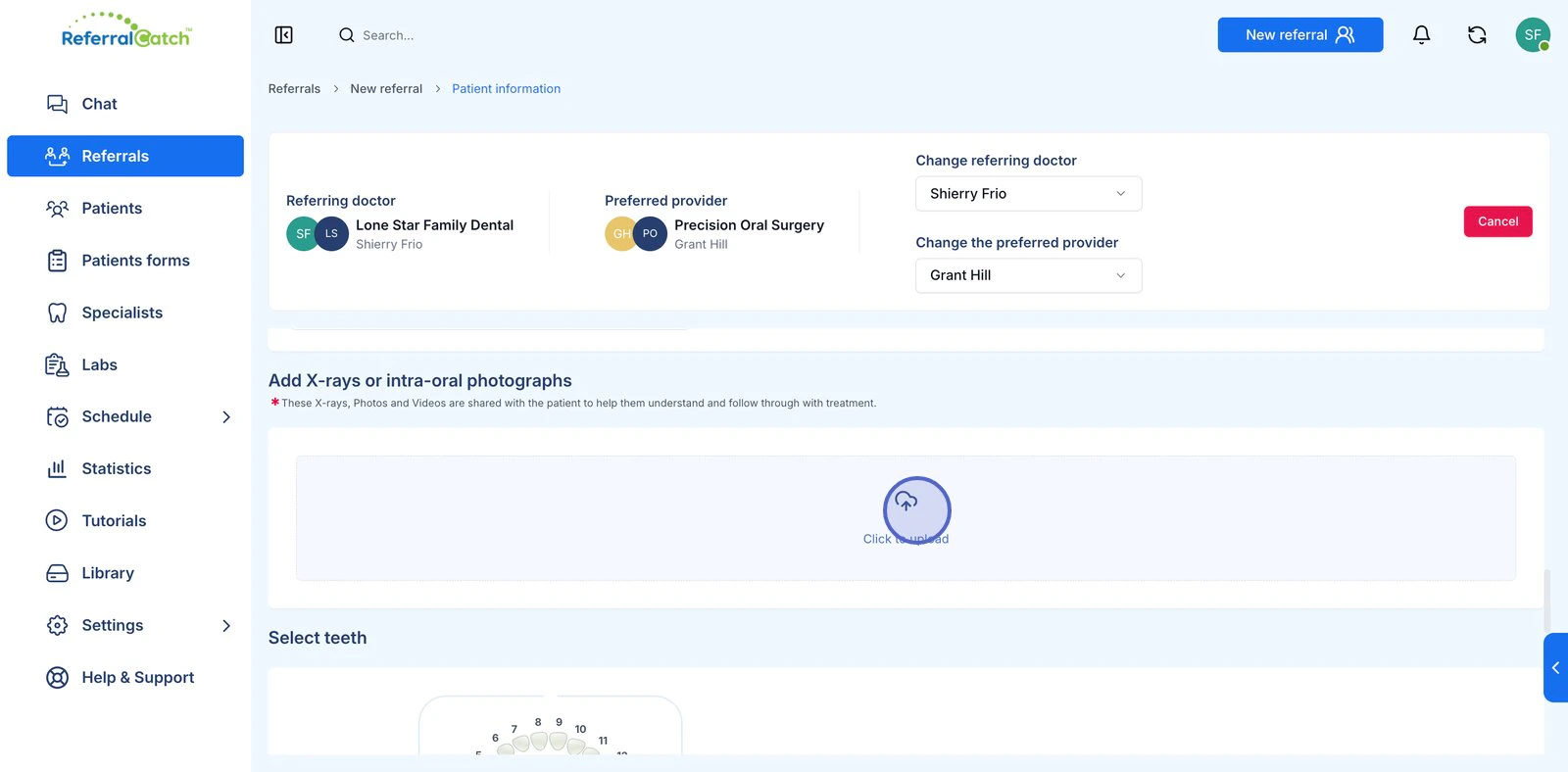Click the Referrals breadcrumb
Image resolution: width=1568 pixels, height=772 pixels.
coord(294,89)
